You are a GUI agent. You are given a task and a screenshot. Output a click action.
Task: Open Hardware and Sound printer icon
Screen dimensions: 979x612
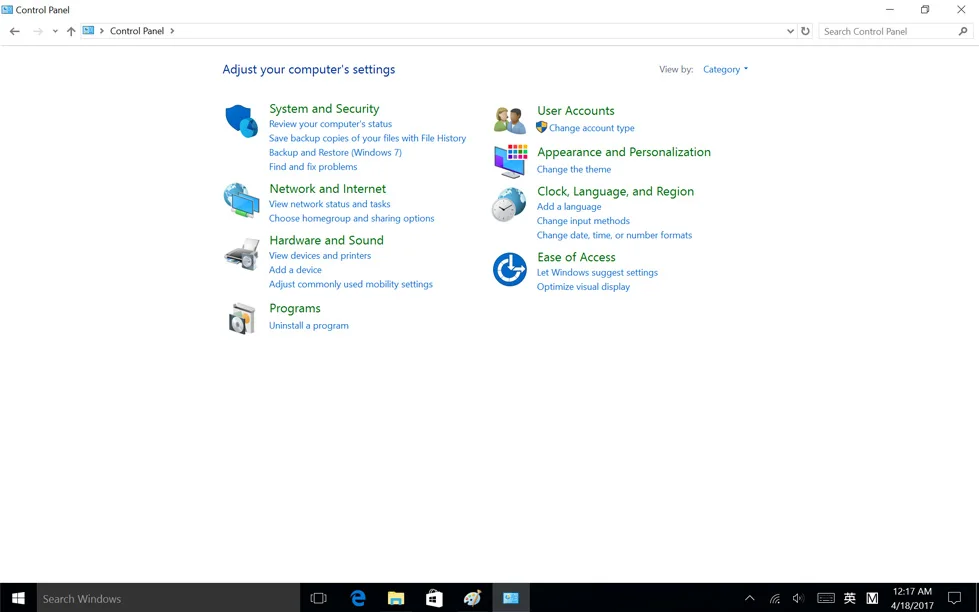click(242, 254)
